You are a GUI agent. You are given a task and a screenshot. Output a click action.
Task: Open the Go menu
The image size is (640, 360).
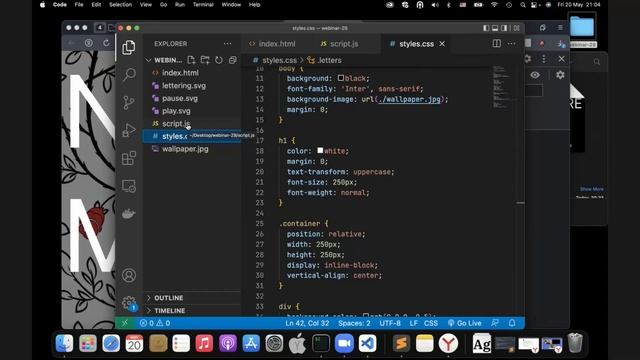point(163,5)
